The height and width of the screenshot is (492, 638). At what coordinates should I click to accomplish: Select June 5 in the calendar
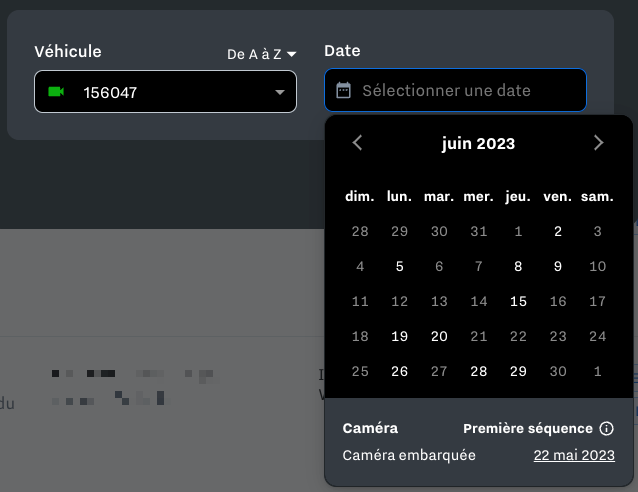coord(400,267)
